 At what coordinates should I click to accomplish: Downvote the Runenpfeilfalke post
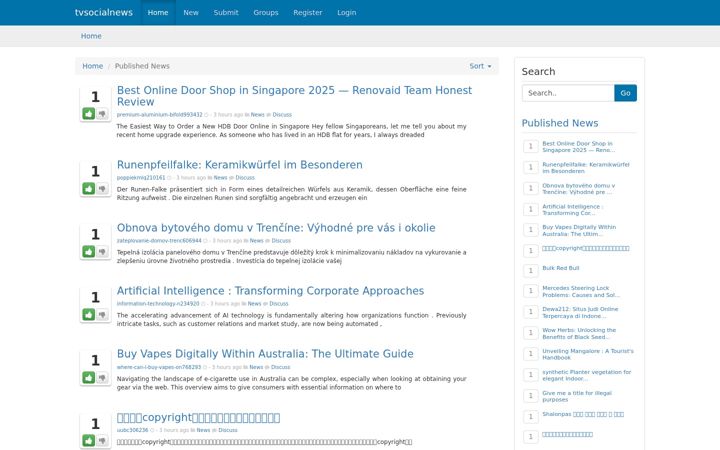102,188
